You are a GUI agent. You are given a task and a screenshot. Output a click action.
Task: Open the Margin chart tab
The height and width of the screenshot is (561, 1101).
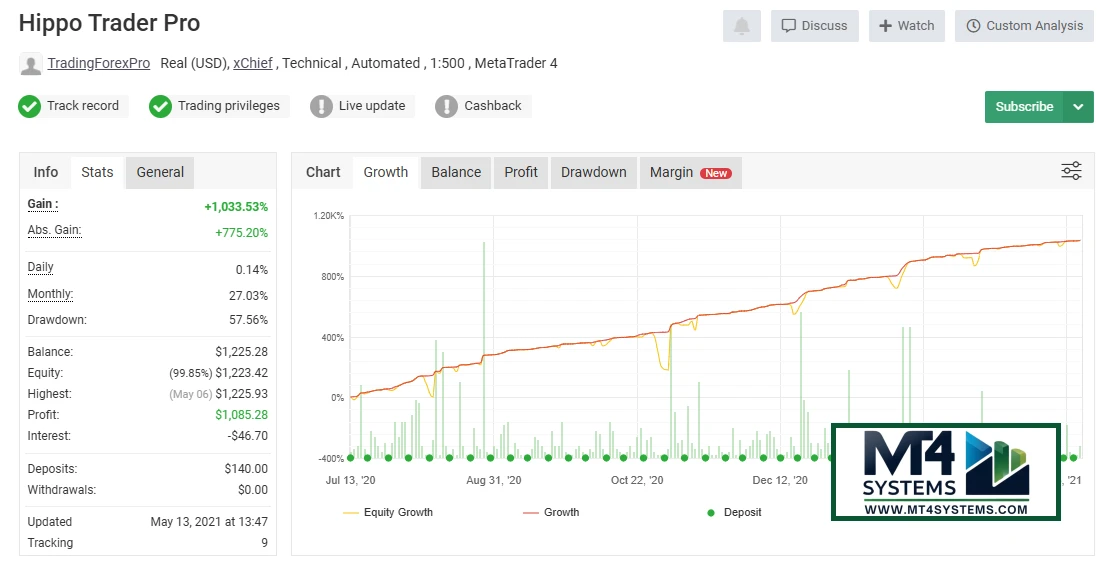689,172
